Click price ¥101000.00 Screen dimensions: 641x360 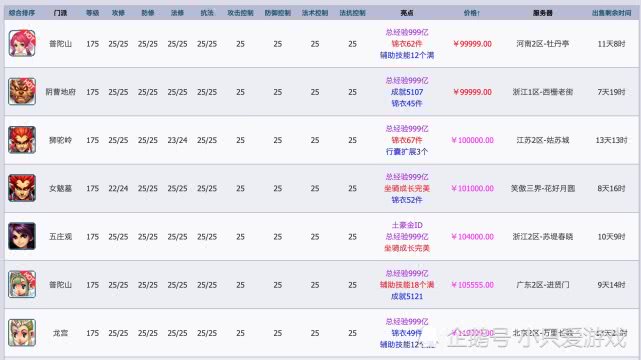473,188
